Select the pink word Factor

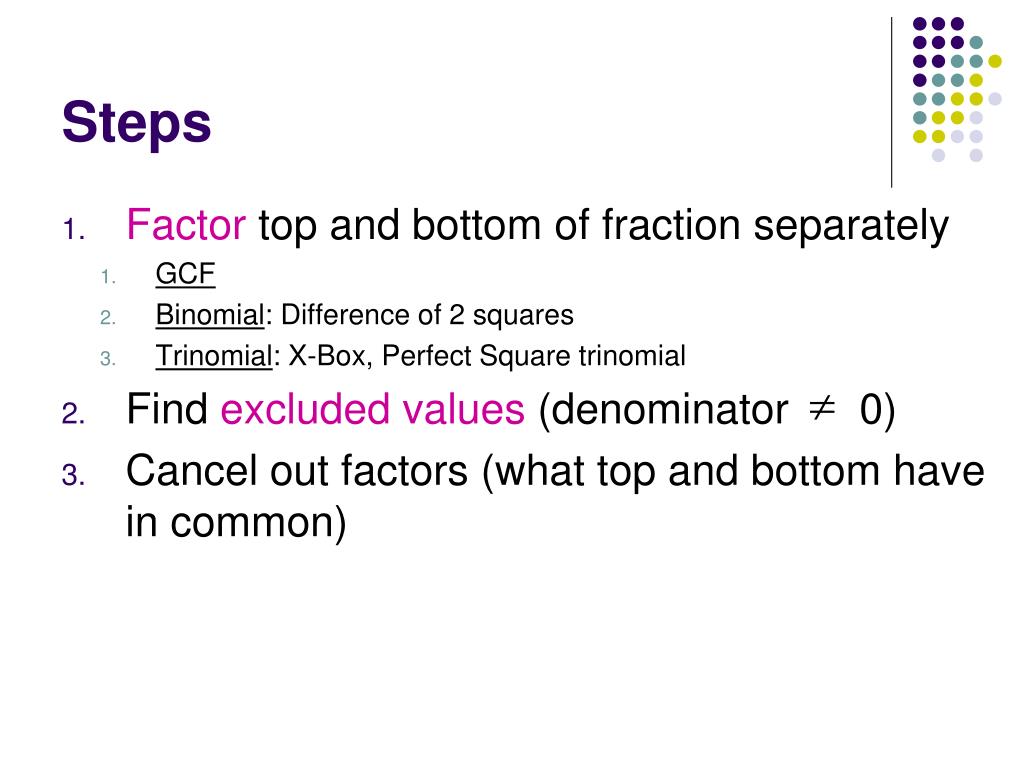186,225
